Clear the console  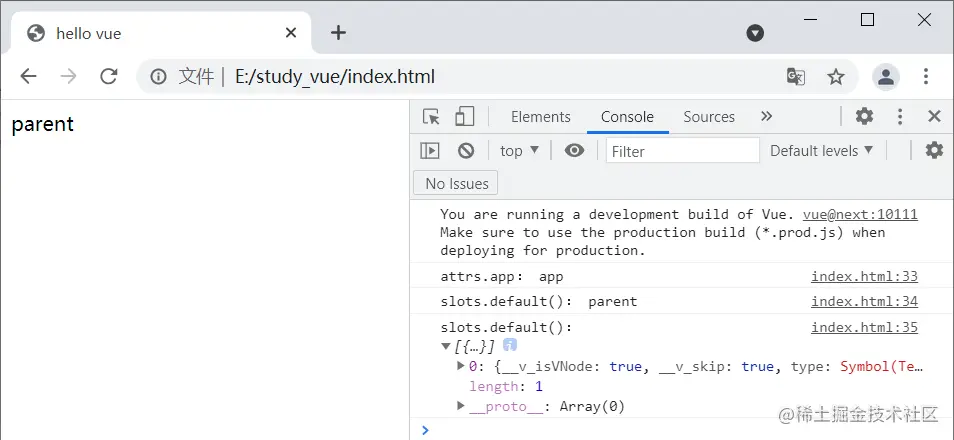[466, 150]
